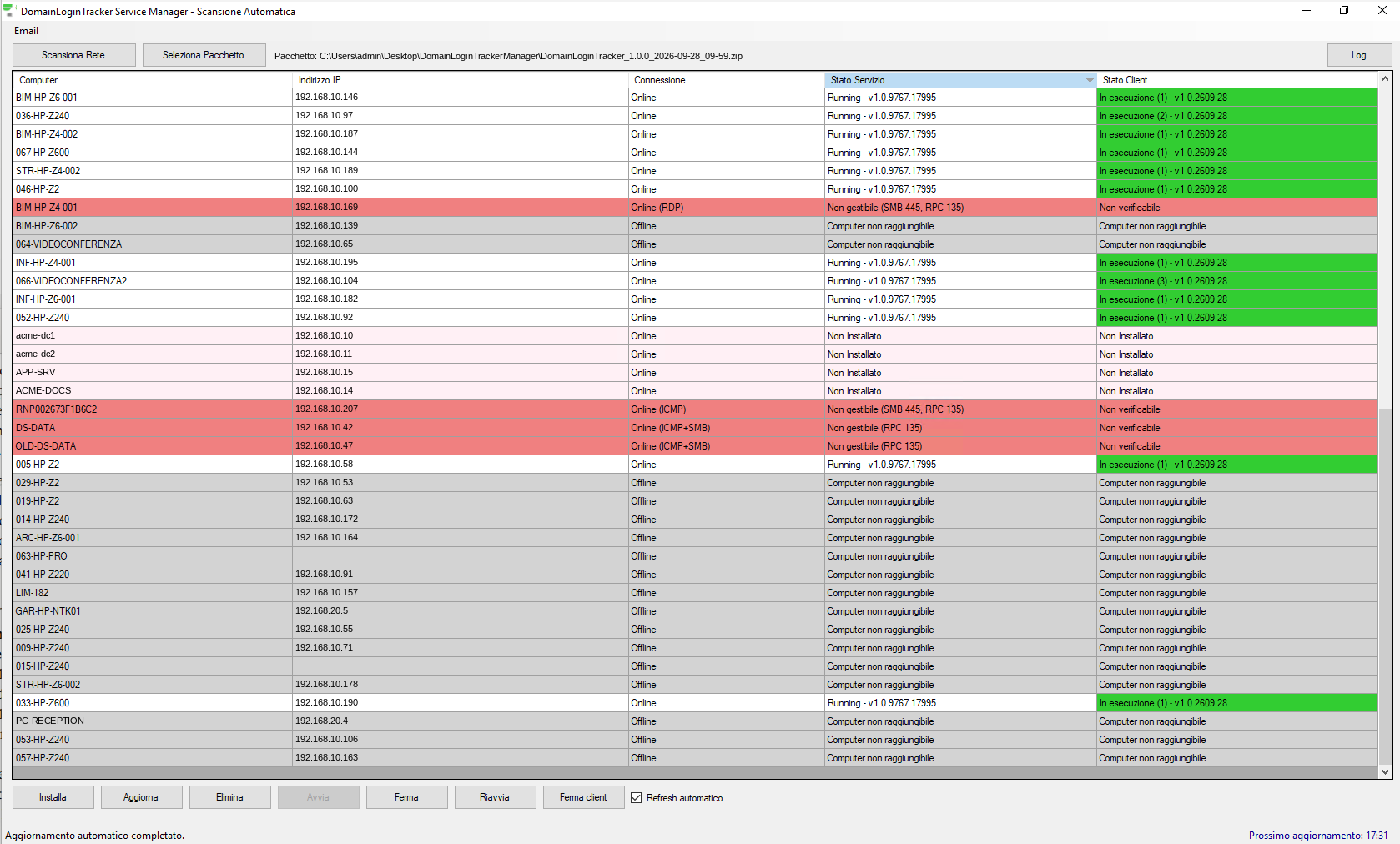Select the BIM-HP-Z4-001 red row

click(695, 208)
